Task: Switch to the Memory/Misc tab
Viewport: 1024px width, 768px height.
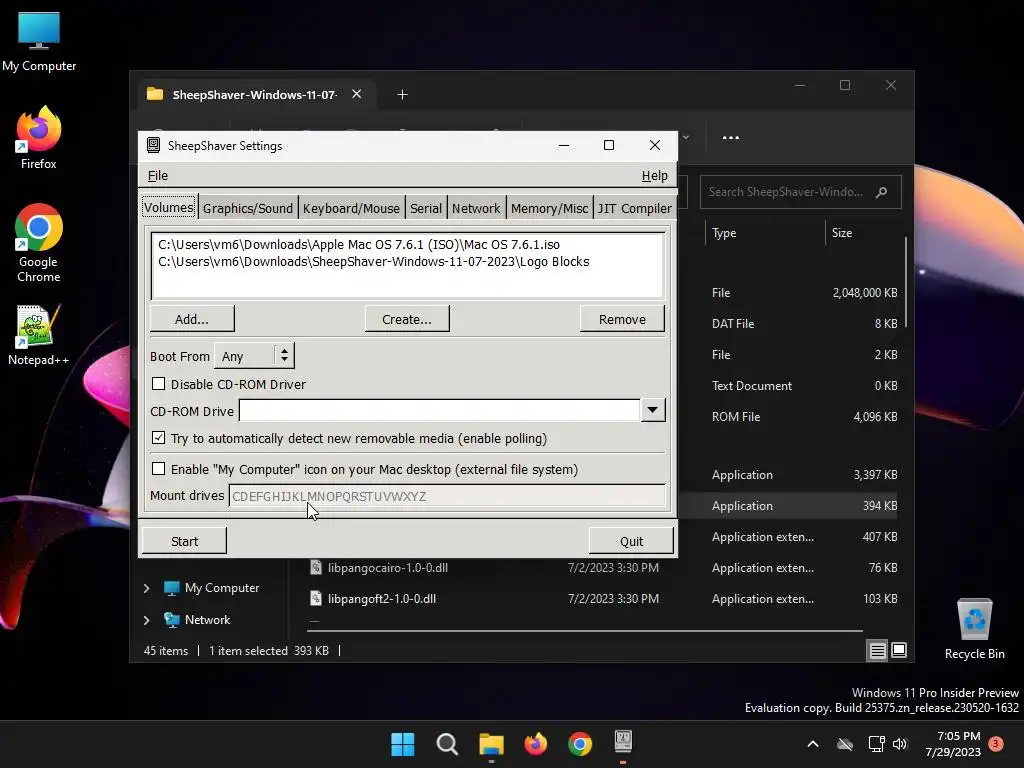Action: (549, 208)
